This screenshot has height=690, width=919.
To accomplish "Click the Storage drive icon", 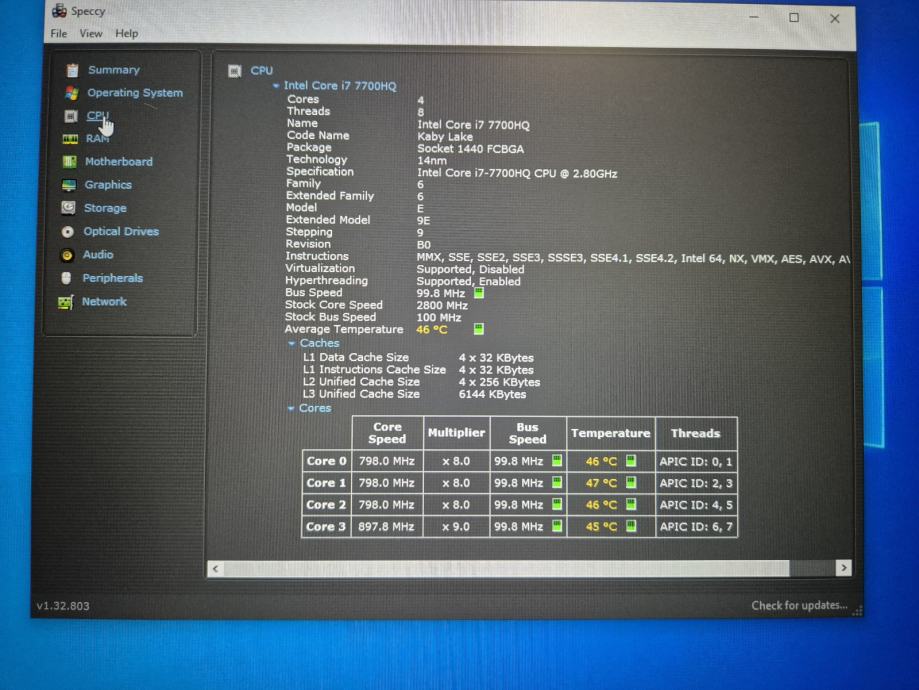I will click(x=69, y=208).
